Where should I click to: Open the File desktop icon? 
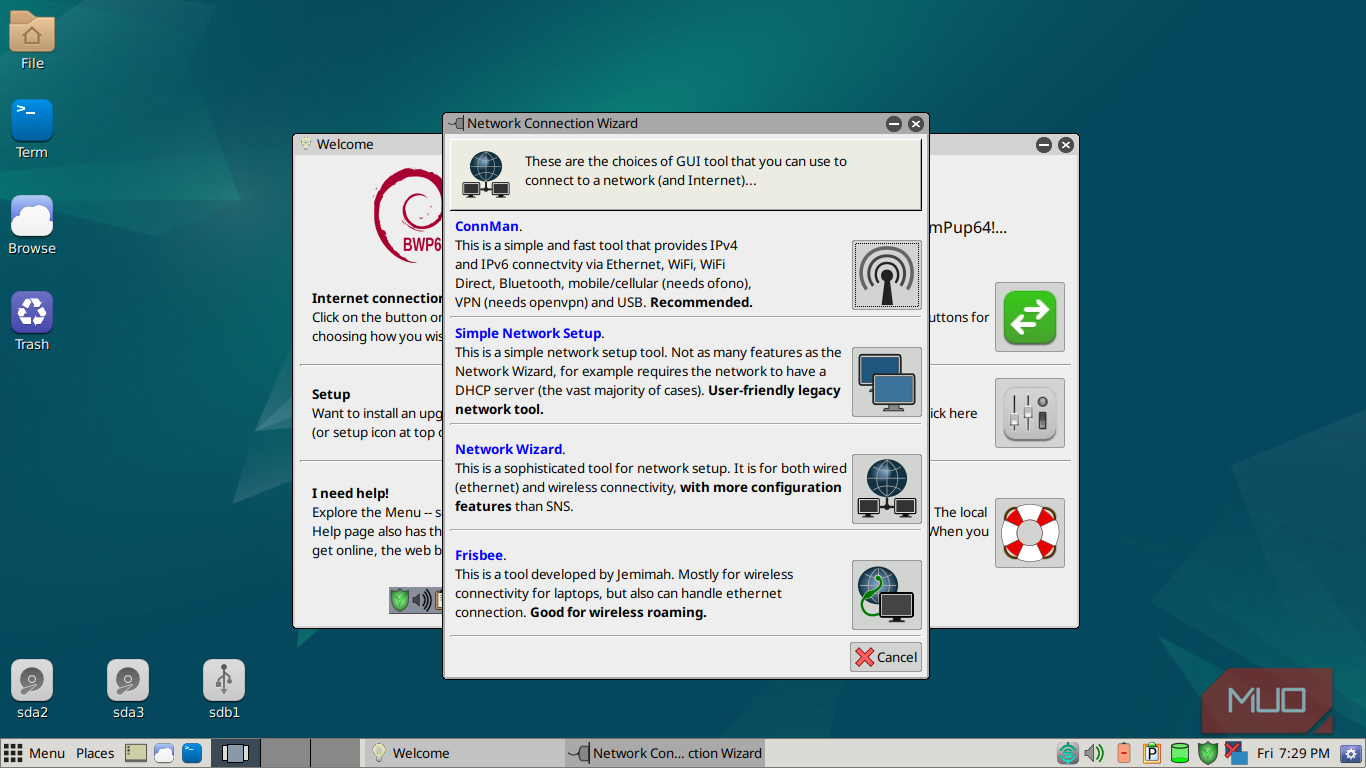[32, 40]
